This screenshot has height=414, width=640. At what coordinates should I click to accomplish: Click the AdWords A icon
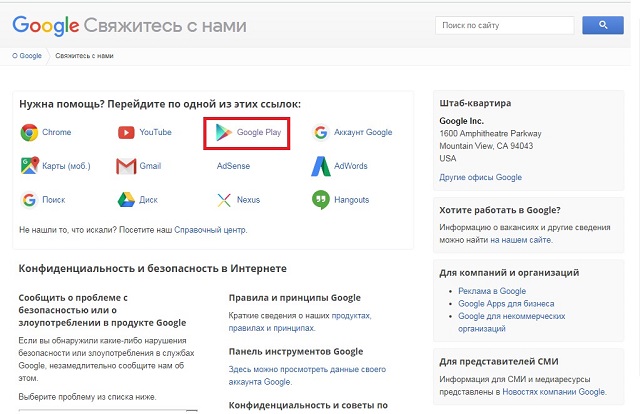(x=321, y=166)
